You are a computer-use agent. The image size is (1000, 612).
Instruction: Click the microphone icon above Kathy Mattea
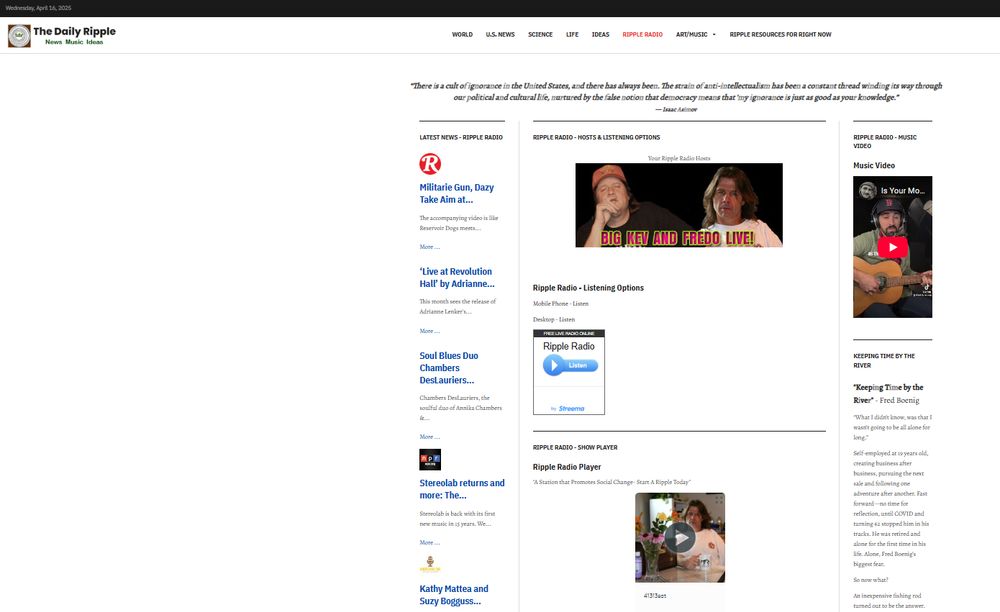tap(430, 564)
